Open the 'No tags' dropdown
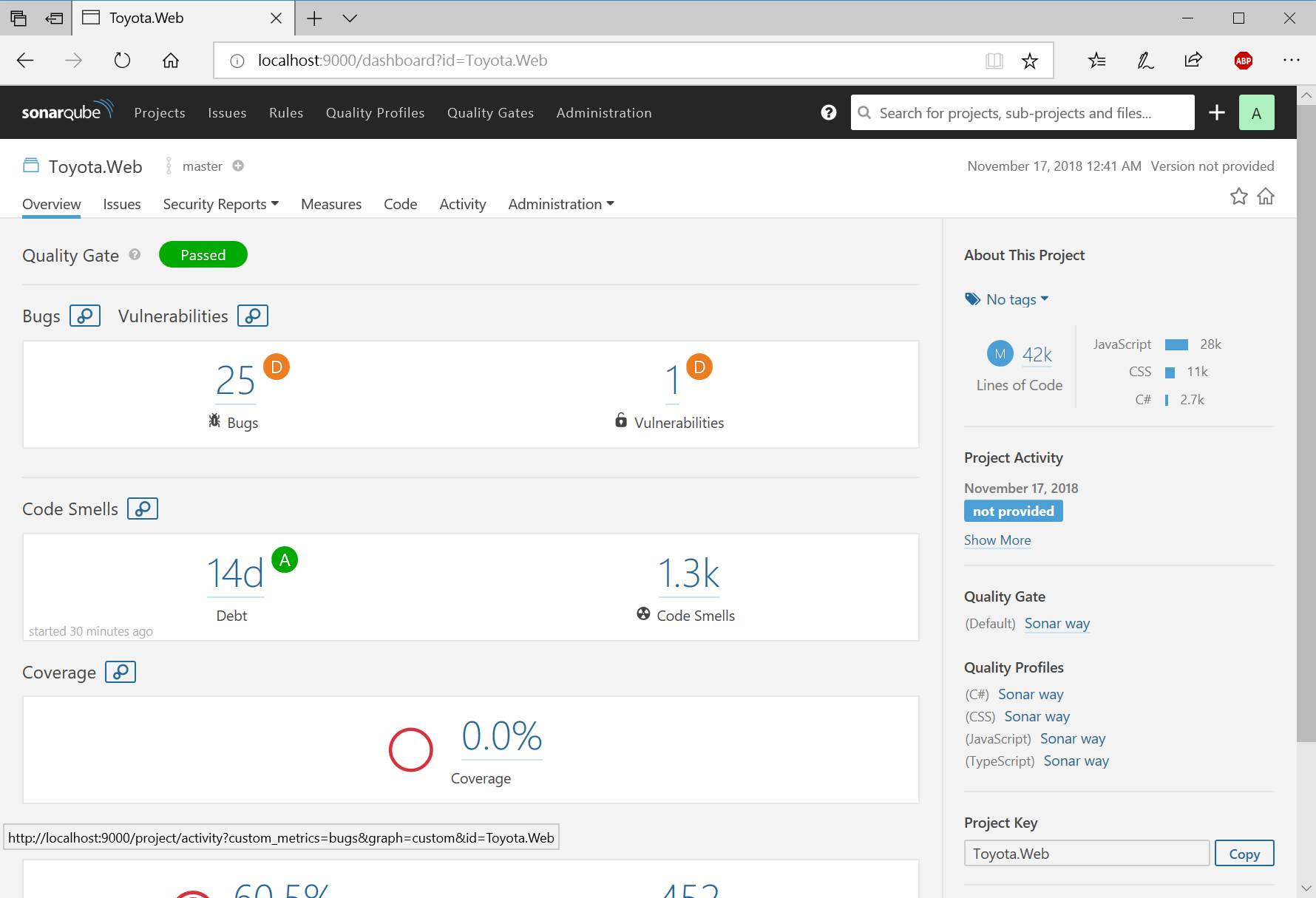Image resolution: width=1316 pixels, height=898 pixels. pyautogui.click(x=1007, y=299)
